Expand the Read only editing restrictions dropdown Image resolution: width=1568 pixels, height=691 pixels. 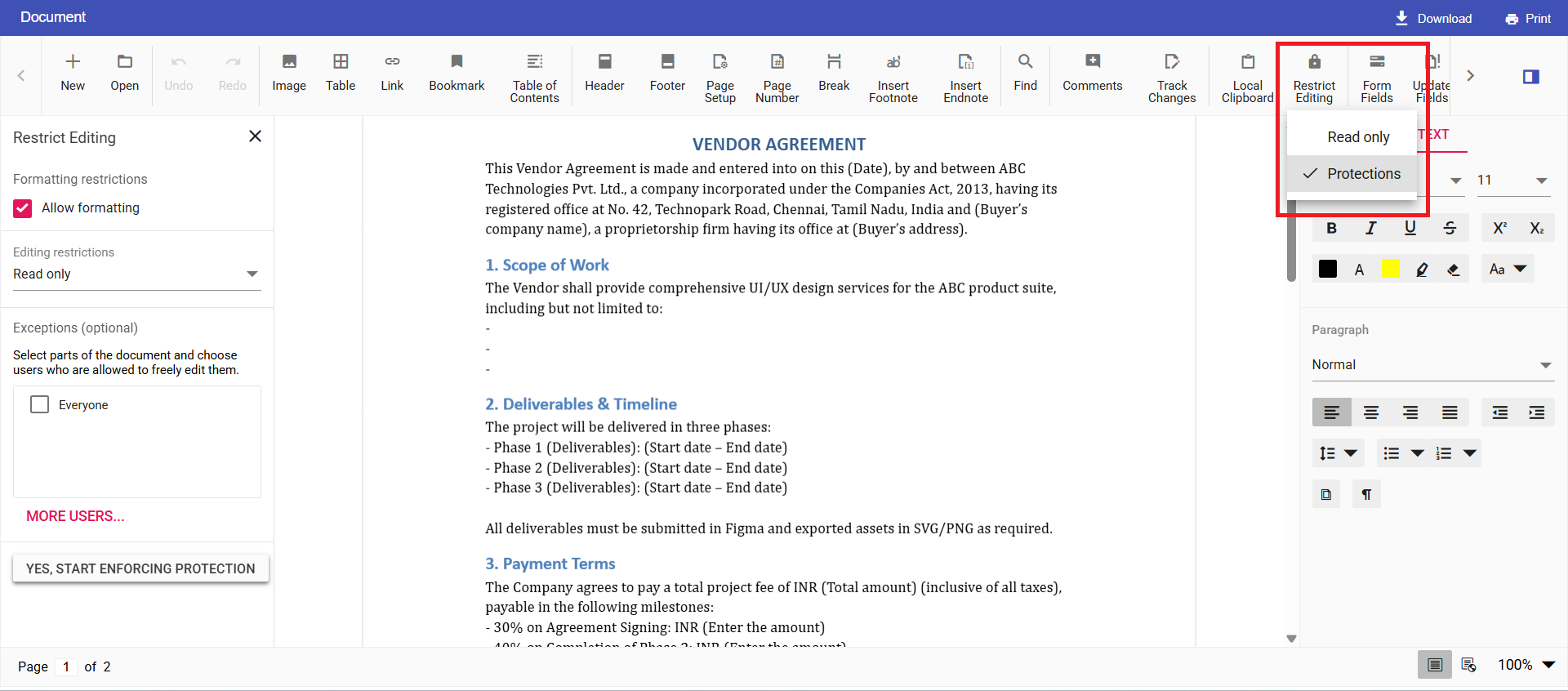pos(252,274)
